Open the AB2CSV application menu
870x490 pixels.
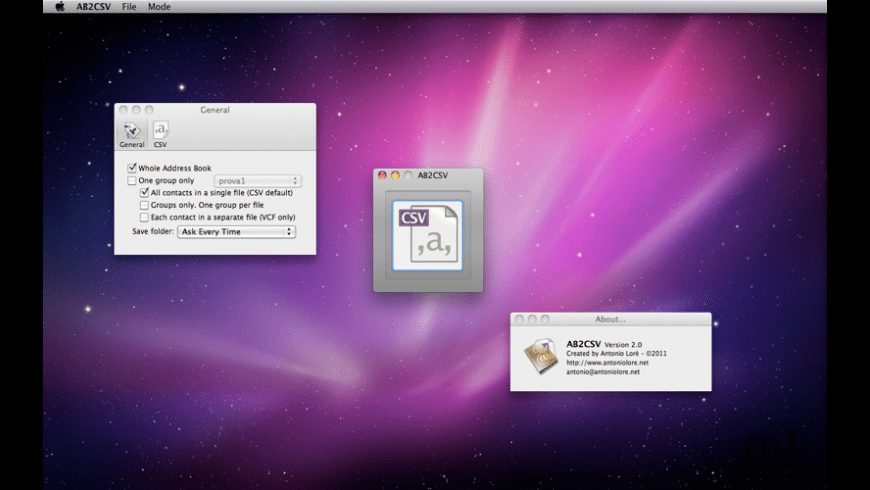93,7
